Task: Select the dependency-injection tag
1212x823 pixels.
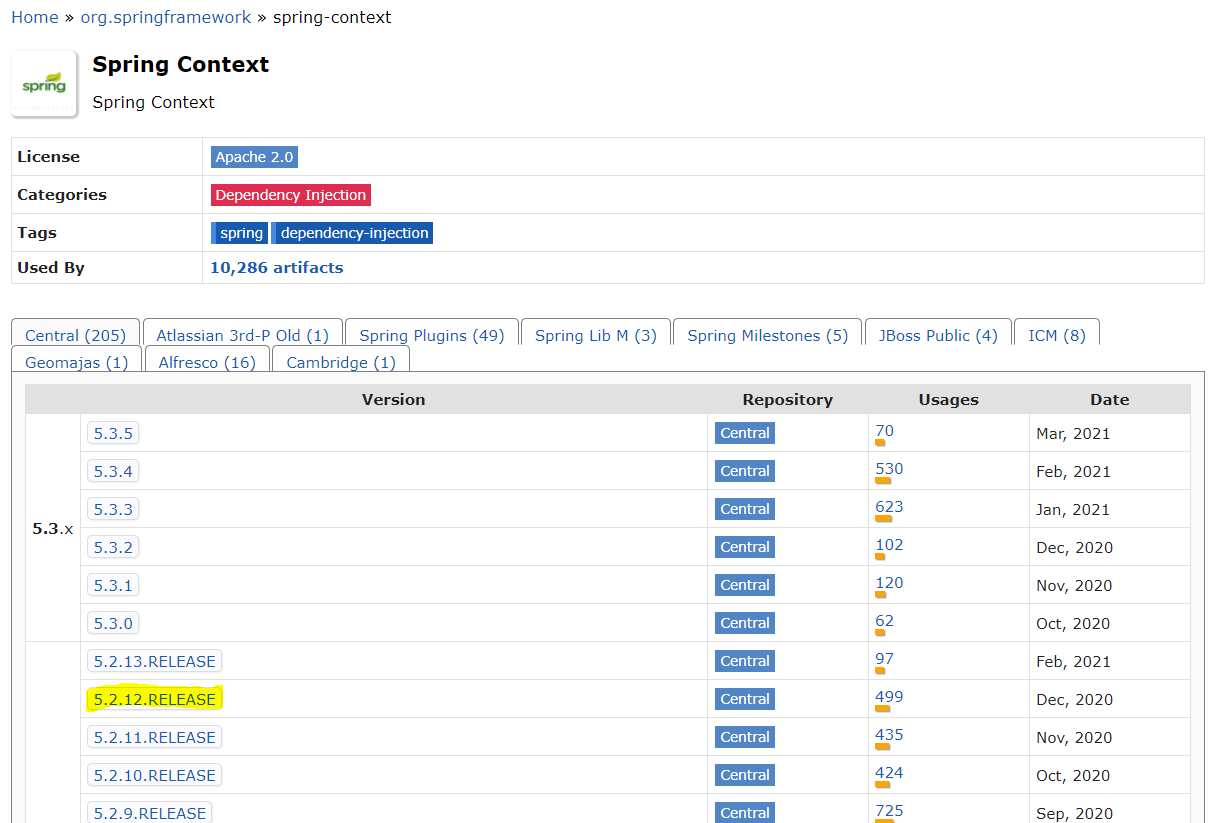Action: pos(353,233)
